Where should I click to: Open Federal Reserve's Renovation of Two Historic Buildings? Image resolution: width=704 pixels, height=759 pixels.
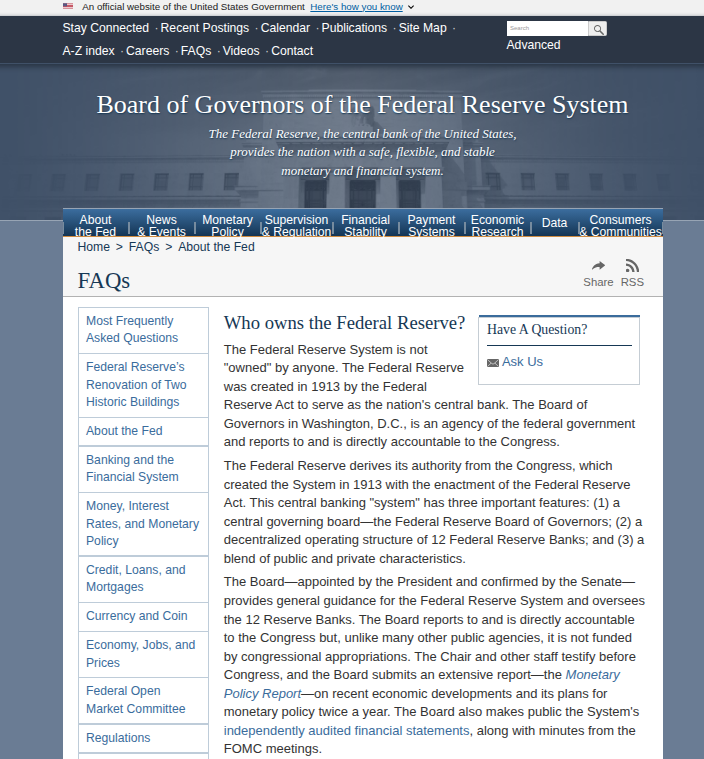tap(143, 385)
